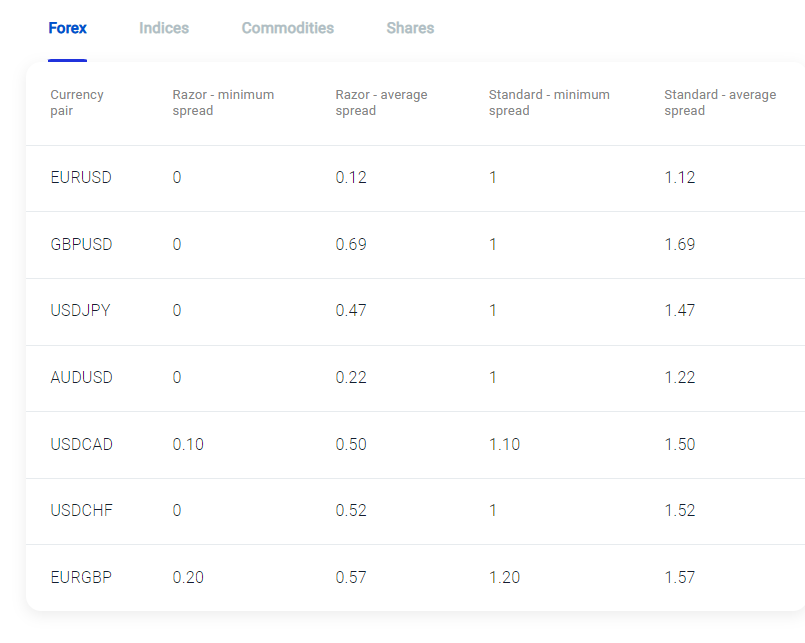Click the Razor - average spread header
The height and width of the screenshot is (643, 805).
[381, 103]
